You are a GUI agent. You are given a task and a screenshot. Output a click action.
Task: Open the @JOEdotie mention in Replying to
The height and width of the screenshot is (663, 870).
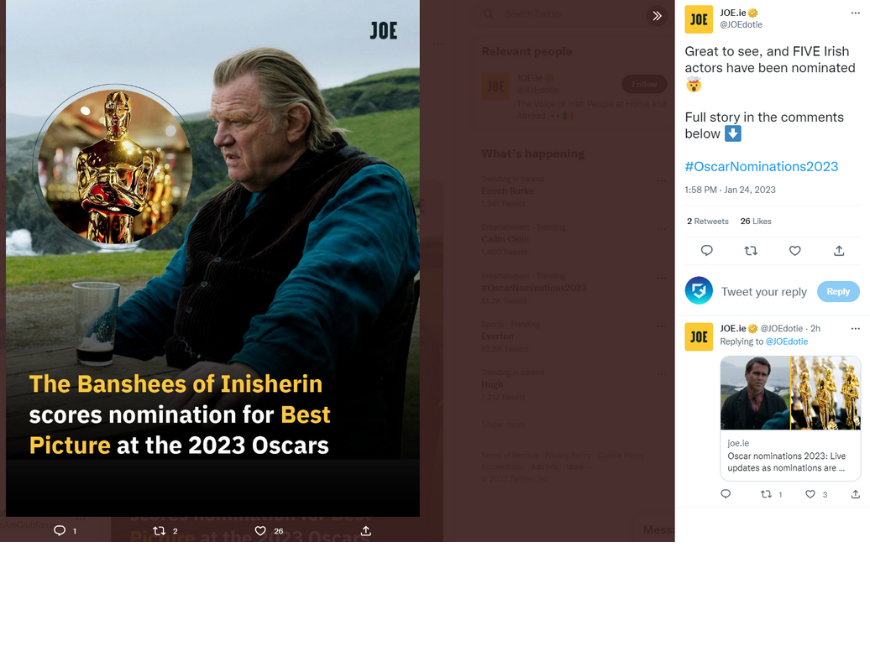[787, 342]
